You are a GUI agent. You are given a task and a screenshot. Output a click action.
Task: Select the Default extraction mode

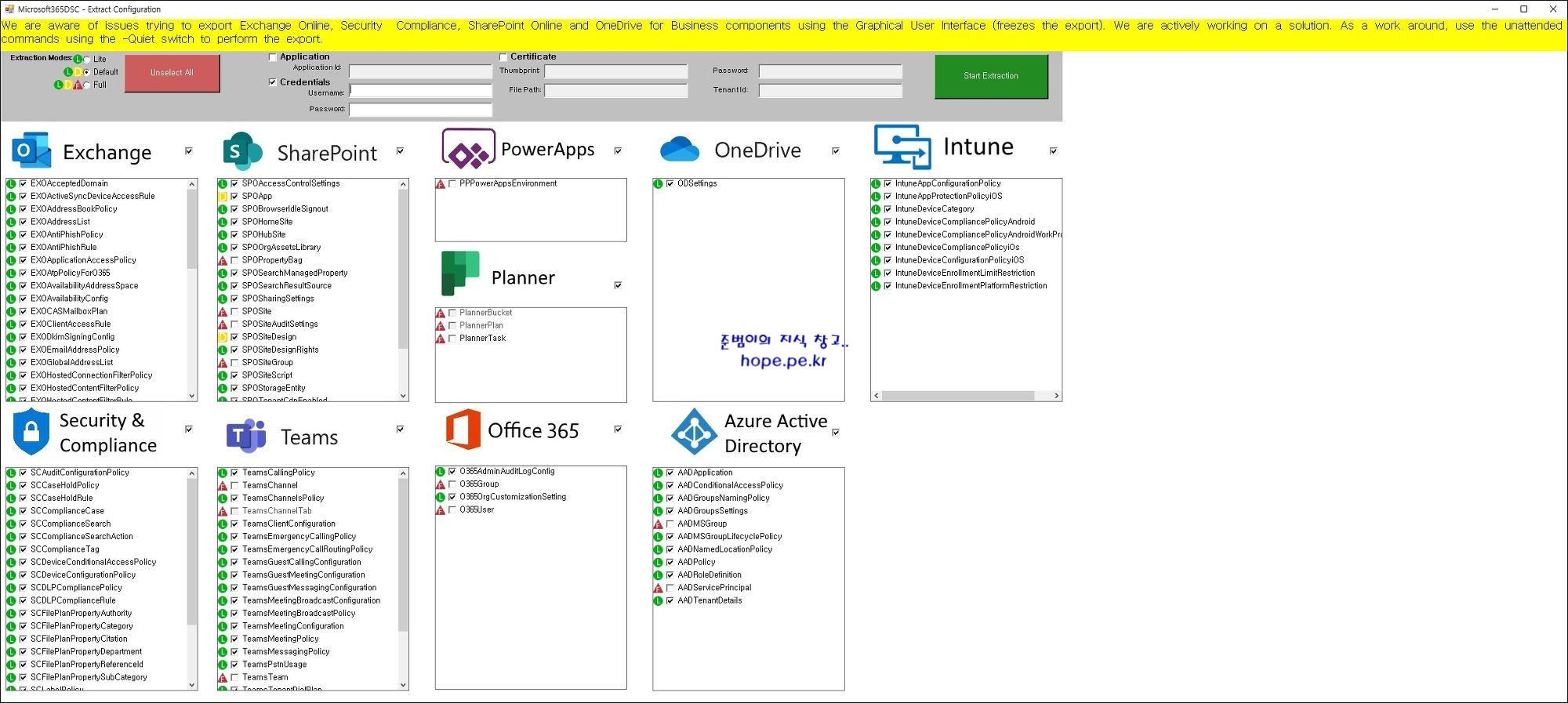(x=87, y=72)
